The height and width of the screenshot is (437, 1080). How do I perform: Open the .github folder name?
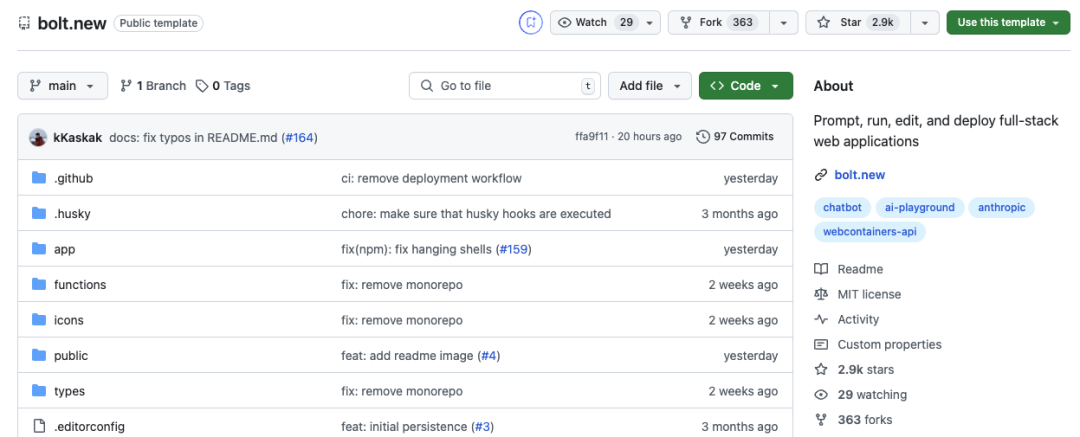point(73,179)
